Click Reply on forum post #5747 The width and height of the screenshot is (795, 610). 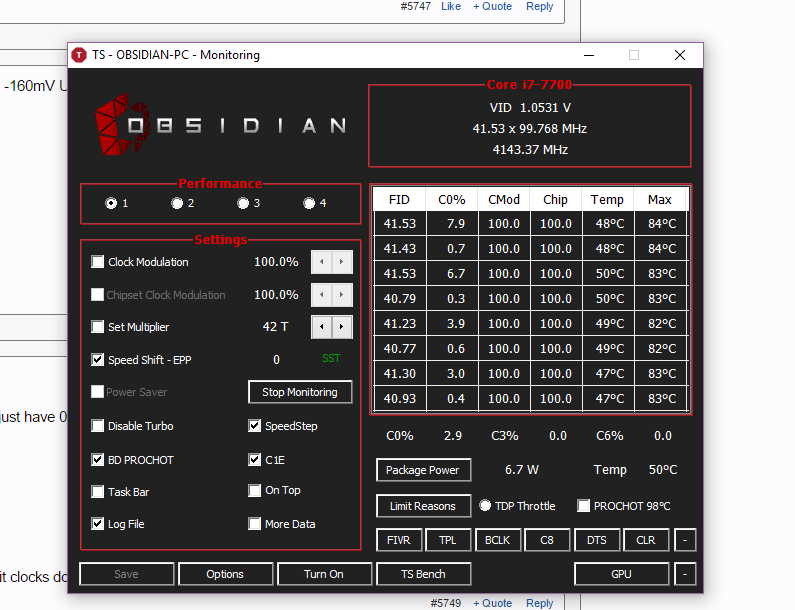539,6
